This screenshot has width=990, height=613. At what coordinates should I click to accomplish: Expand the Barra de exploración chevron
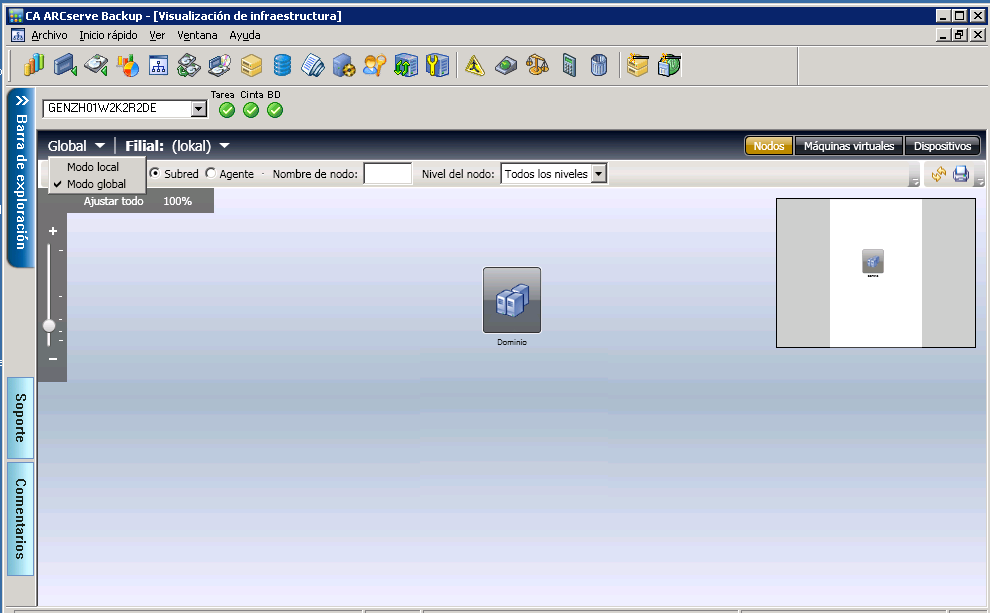(x=22, y=100)
